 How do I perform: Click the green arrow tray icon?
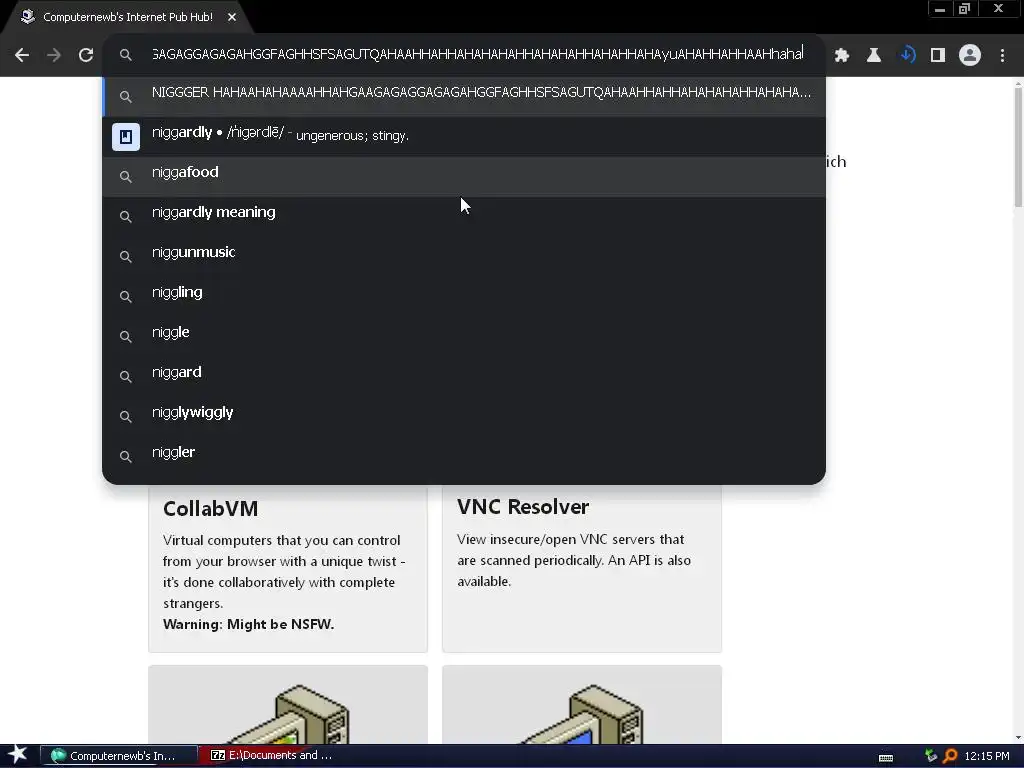[x=931, y=756]
